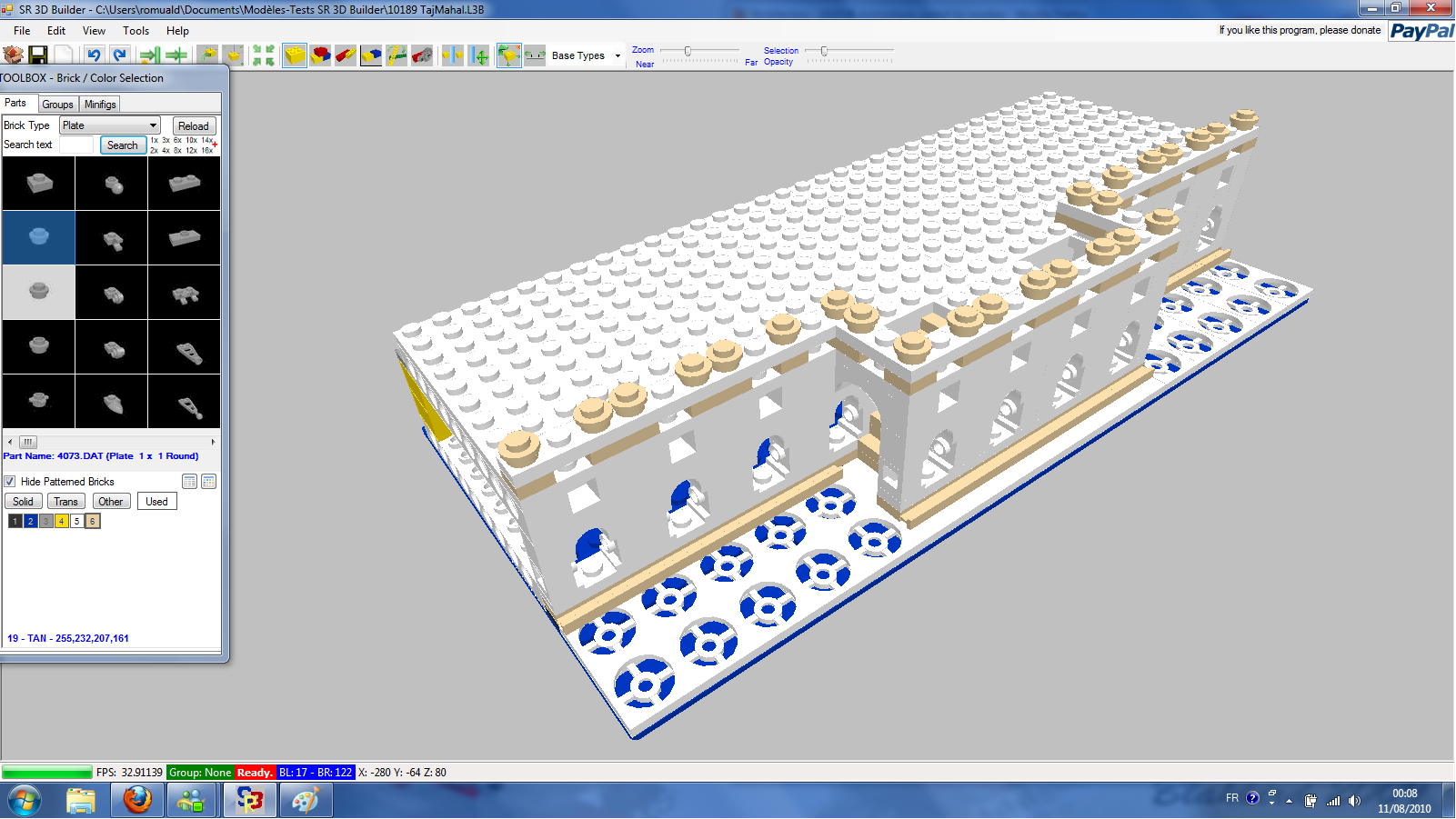Show Other colors

111,502
